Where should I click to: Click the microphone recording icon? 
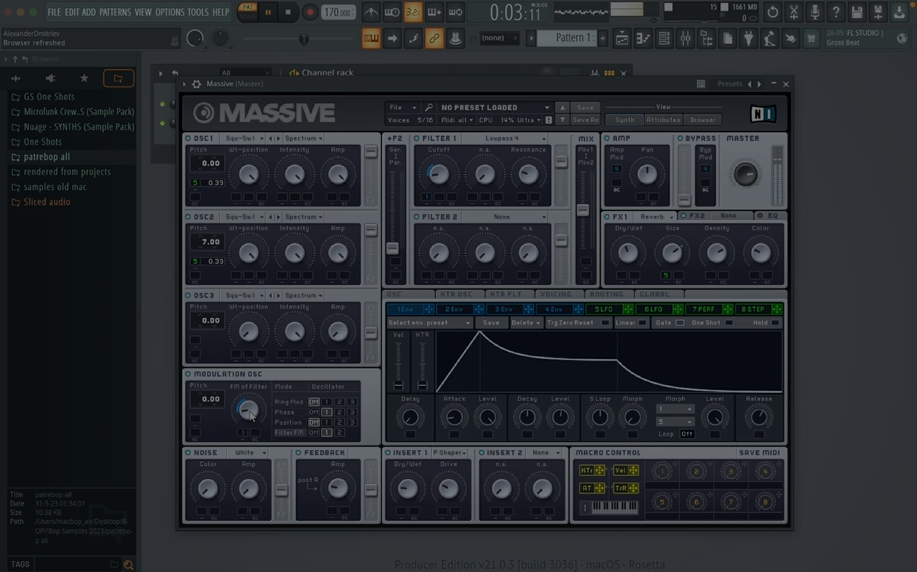(x=815, y=12)
